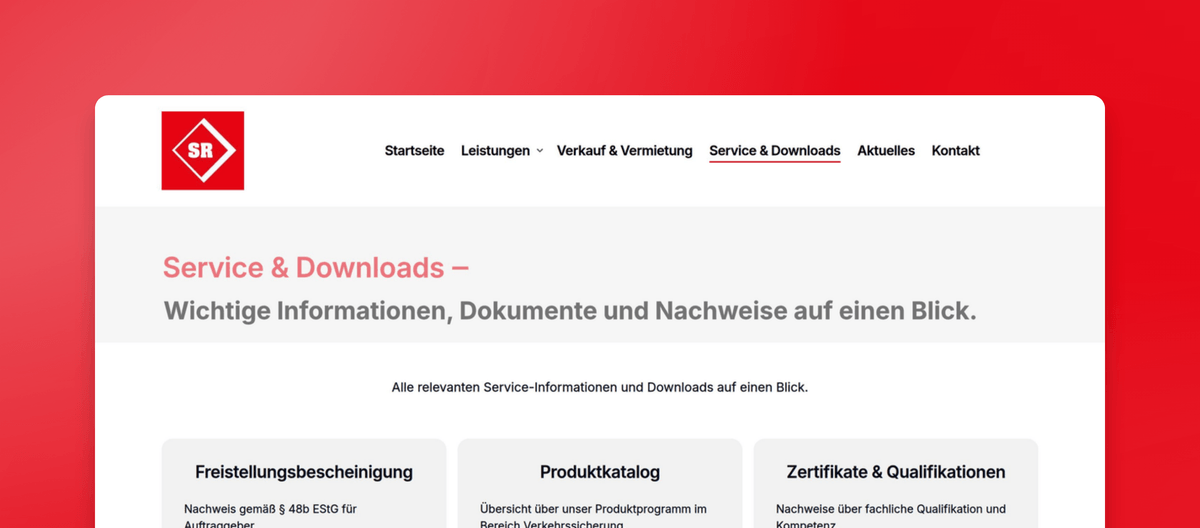Viewport: 1200px width, 528px height.
Task: Click 'Nachweis gemäß § 48b EStG' description
Action: pyautogui.click(x=271, y=516)
